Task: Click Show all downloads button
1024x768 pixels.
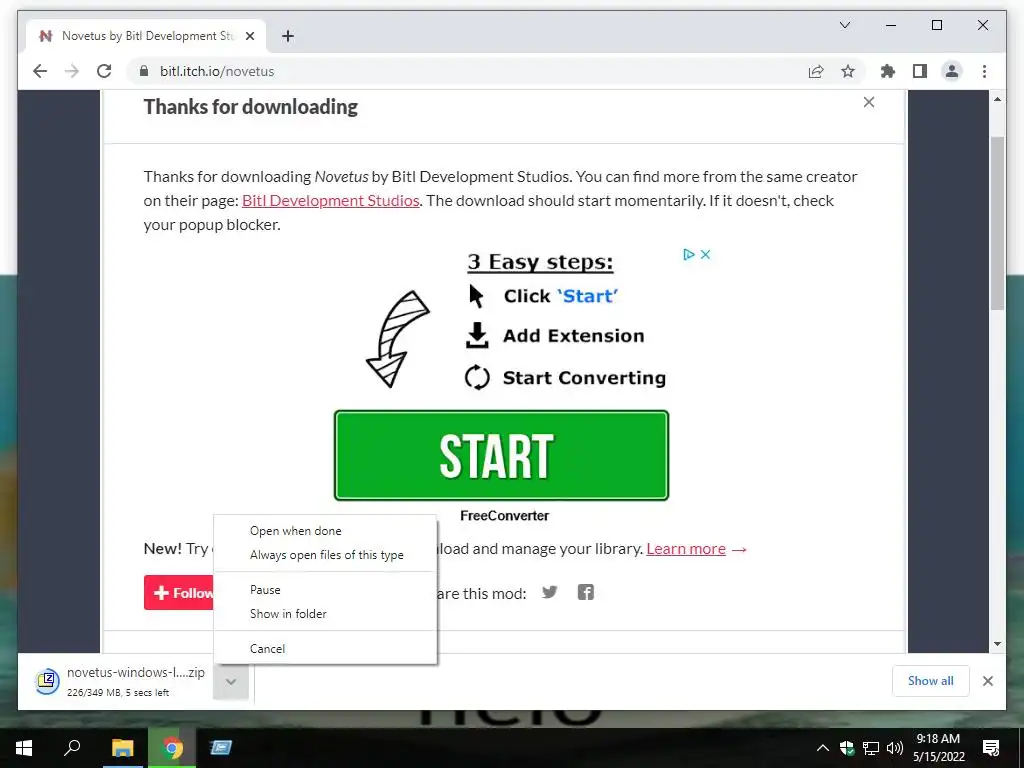Action: 931,681
